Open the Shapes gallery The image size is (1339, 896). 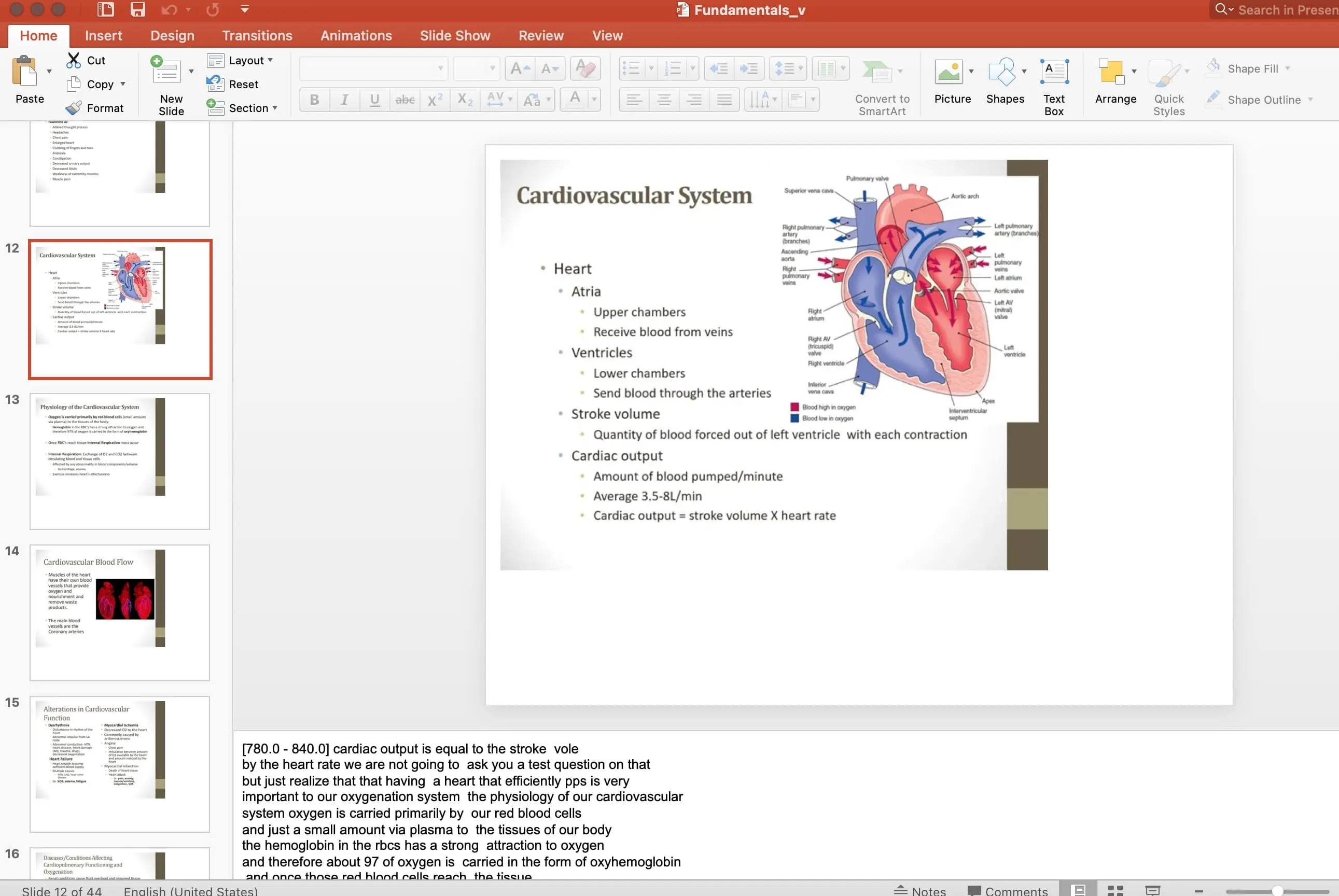click(1005, 83)
